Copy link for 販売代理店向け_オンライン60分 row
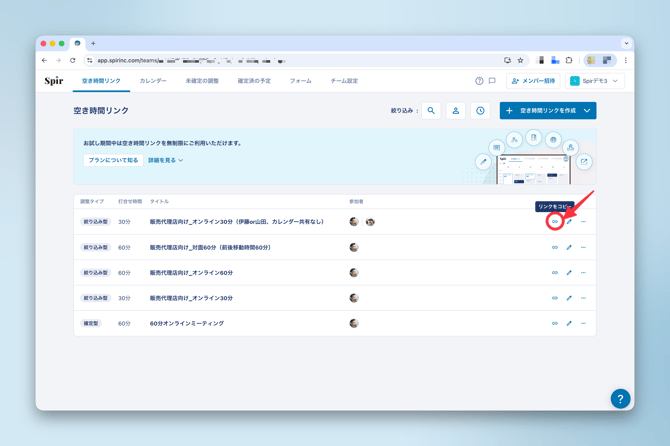Image resolution: width=670 pixels, height=446 pixels. [x=555, y=273]
